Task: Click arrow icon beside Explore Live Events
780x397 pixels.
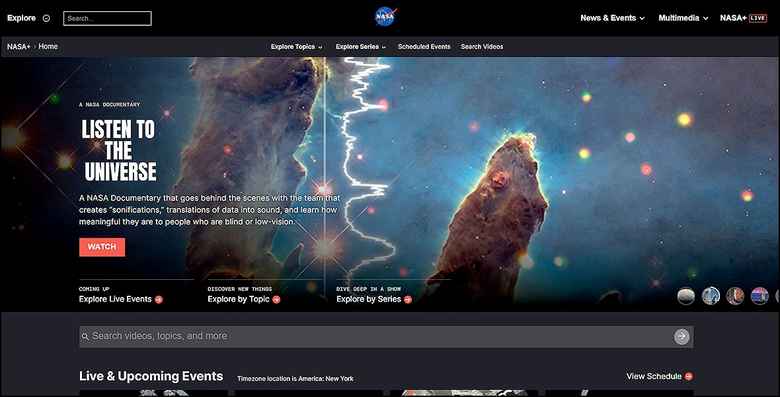Action: pyautogui.click(x=159, y=299)
